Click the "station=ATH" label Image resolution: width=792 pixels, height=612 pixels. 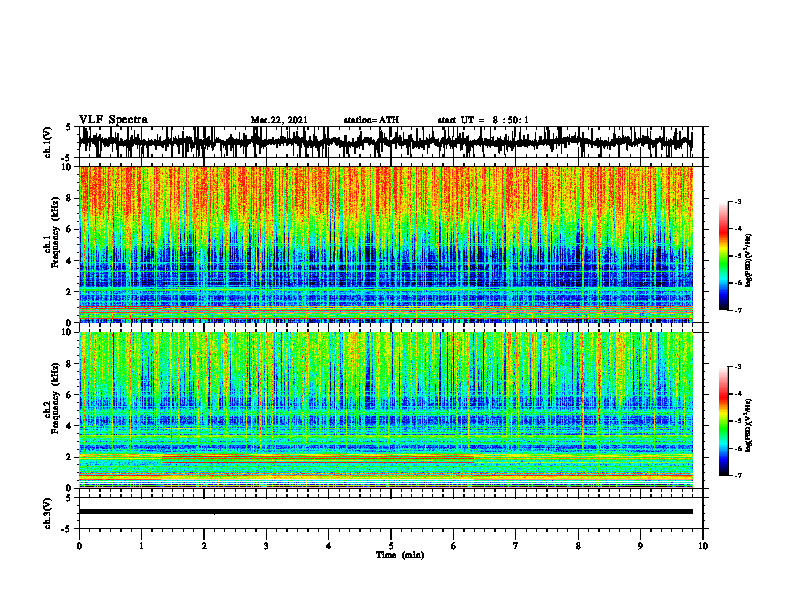click(371, 120)
